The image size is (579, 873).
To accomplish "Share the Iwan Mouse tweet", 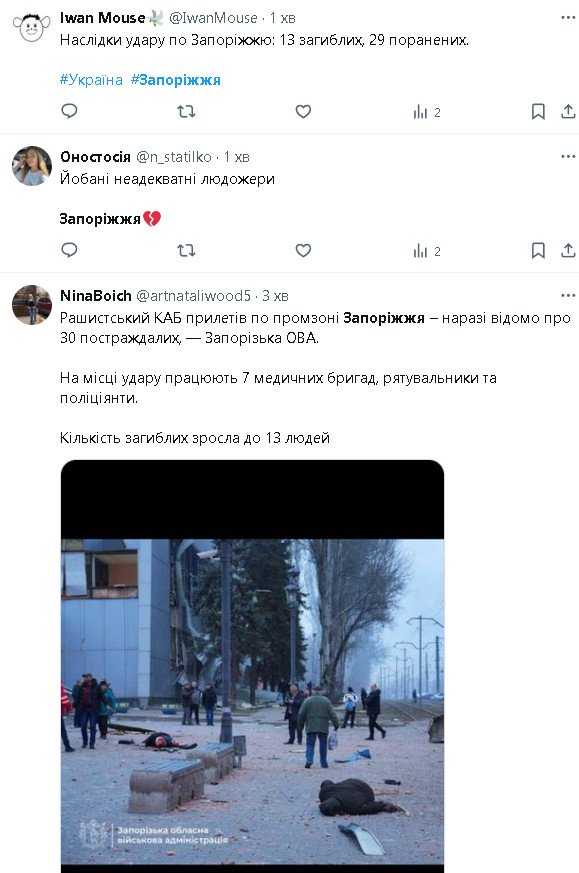I will [x=568, y=111].
